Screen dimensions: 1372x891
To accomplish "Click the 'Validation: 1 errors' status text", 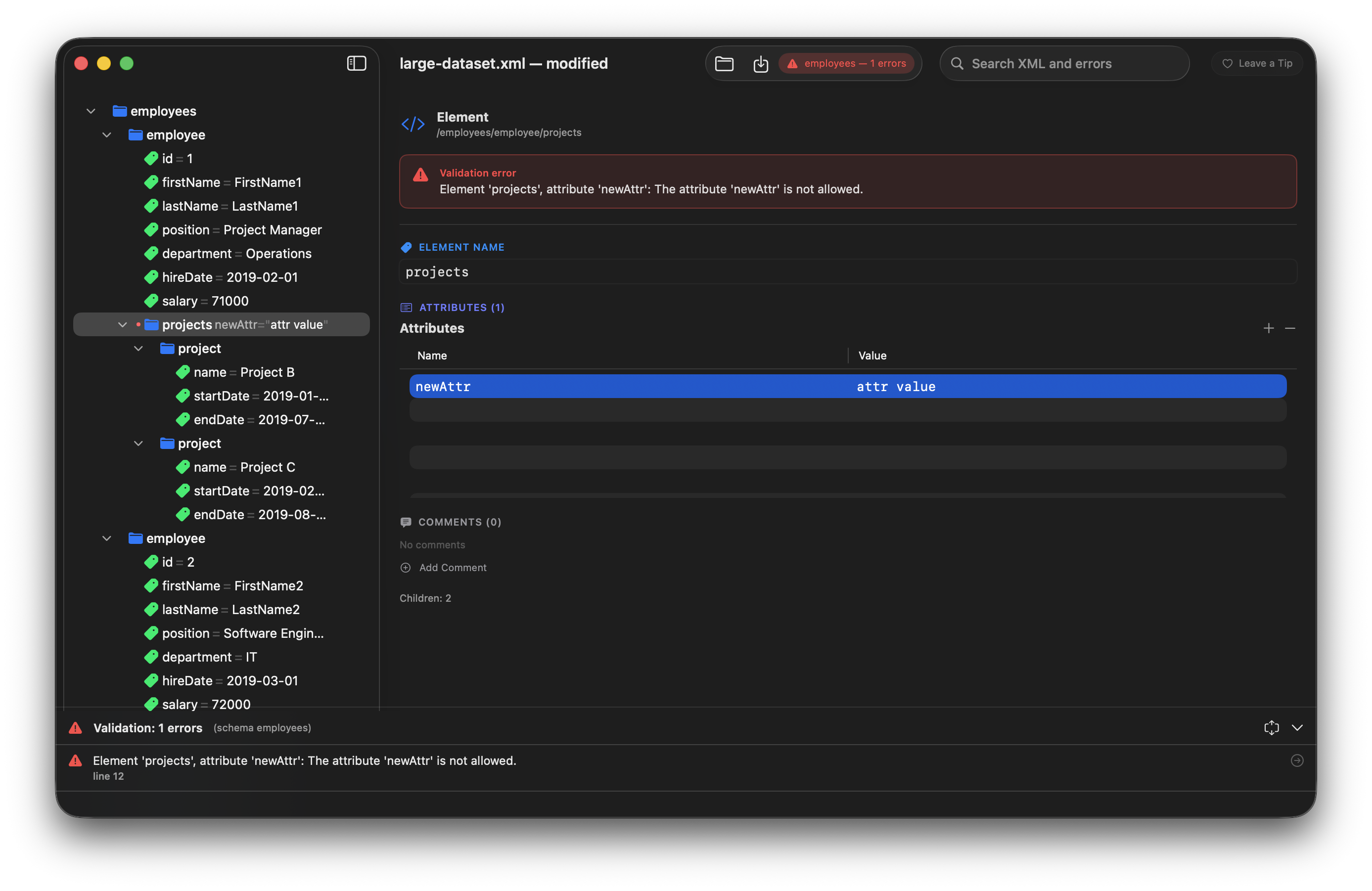I will click(x=147, y=728).
